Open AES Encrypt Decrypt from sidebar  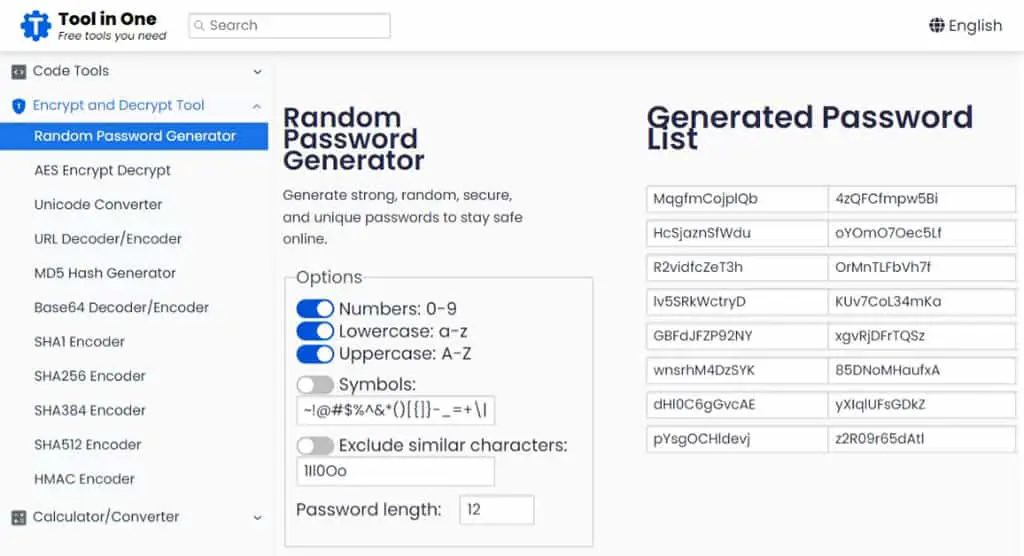pos(102,171)
